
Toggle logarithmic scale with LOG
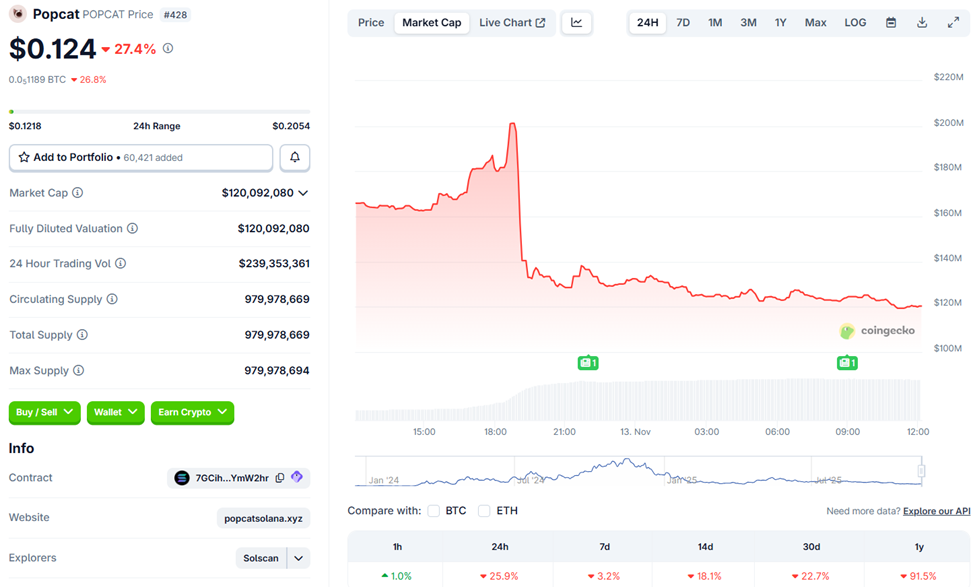click(854, 22)
